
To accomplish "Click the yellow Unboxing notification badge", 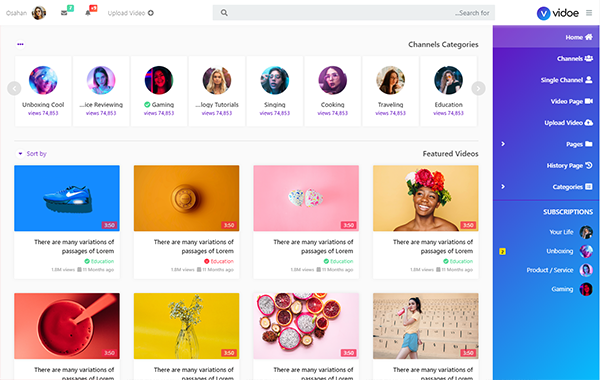I will coord(502,251).
